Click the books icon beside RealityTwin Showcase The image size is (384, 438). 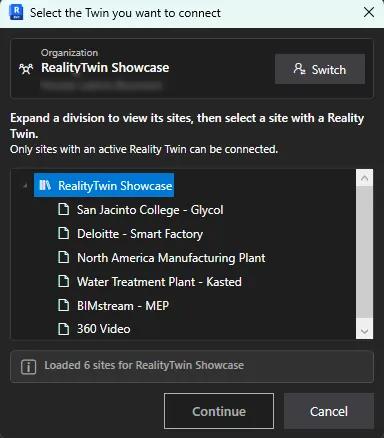click(45, 185)
